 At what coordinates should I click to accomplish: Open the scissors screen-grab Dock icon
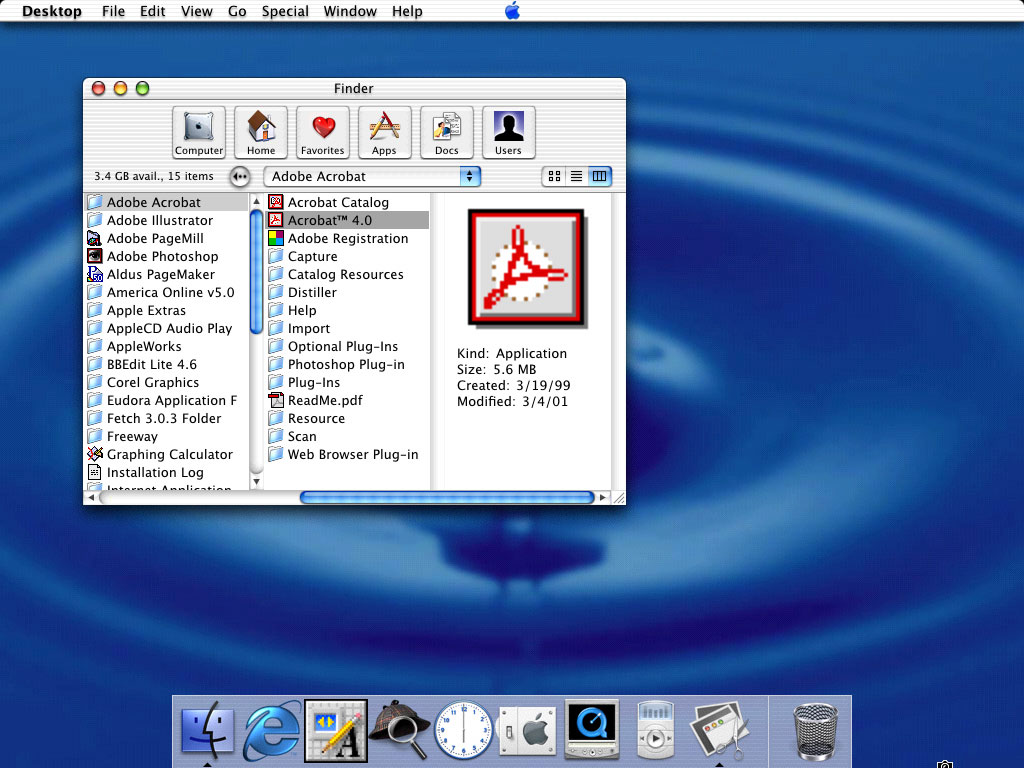[719, 729]
